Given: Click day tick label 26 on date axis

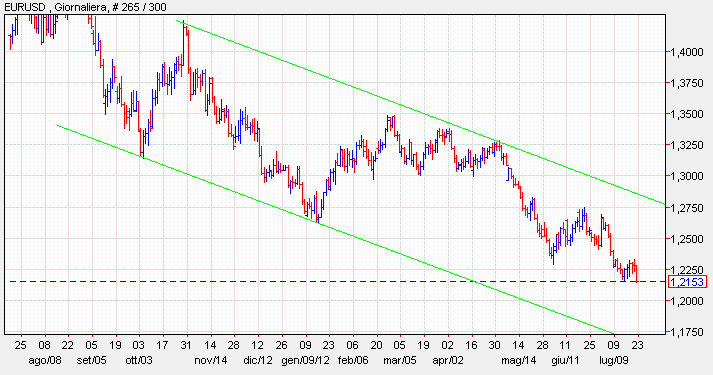Looking at the screenshot, I should click(281, 345).
